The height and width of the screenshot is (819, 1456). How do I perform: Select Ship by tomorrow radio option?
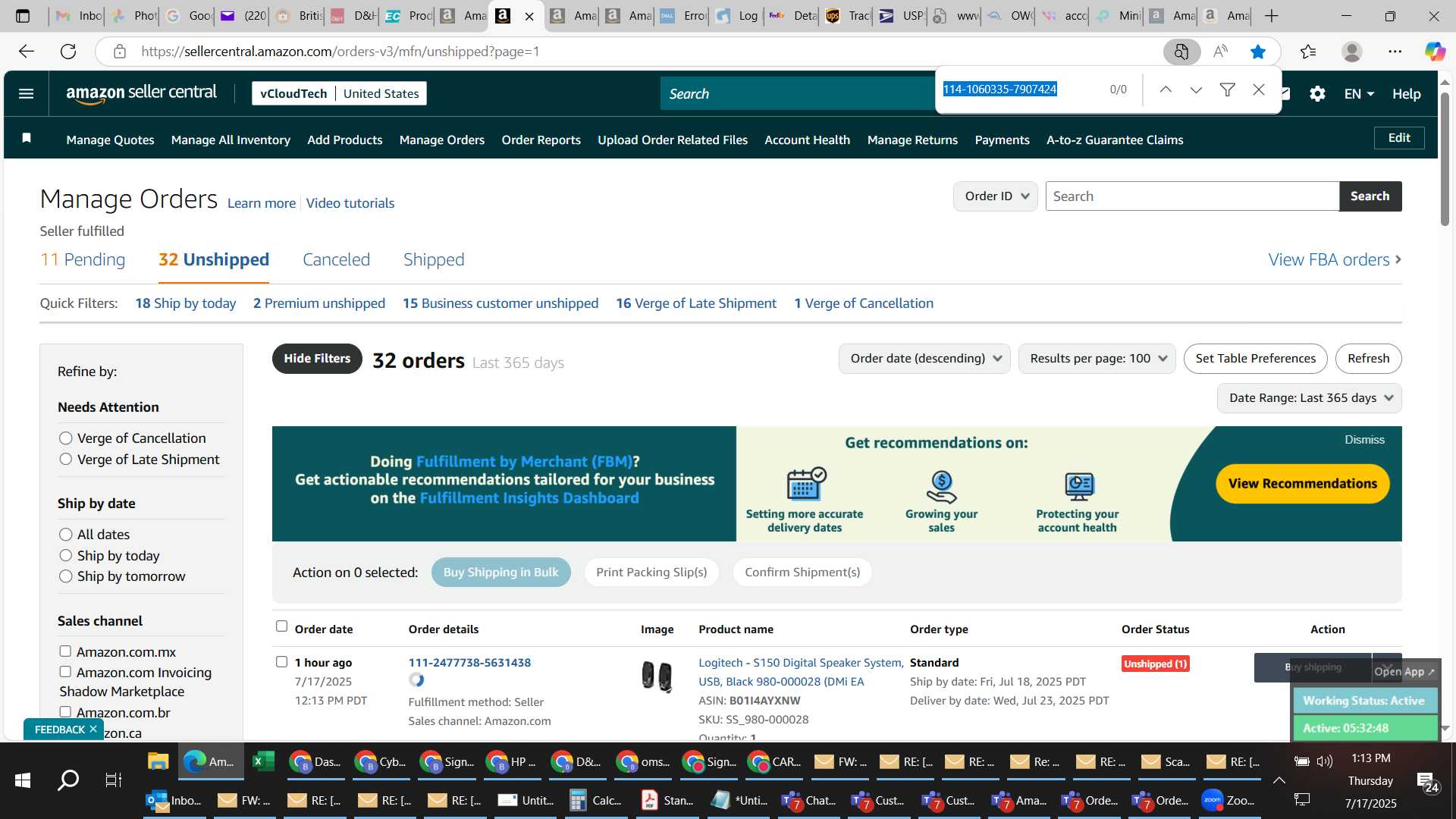[x=66, y=576]
